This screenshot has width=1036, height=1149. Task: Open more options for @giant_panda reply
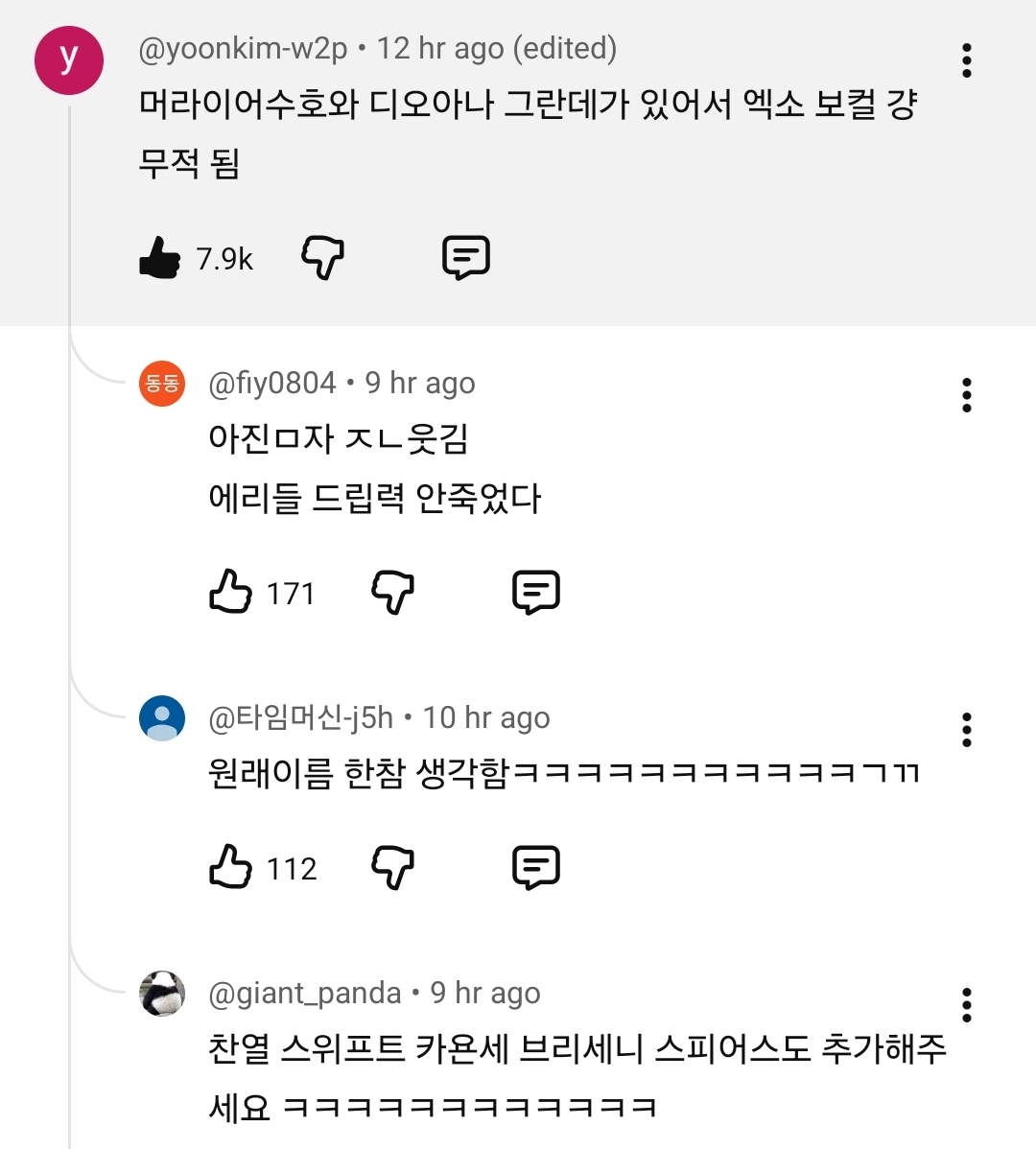[x=966, y=1005]
